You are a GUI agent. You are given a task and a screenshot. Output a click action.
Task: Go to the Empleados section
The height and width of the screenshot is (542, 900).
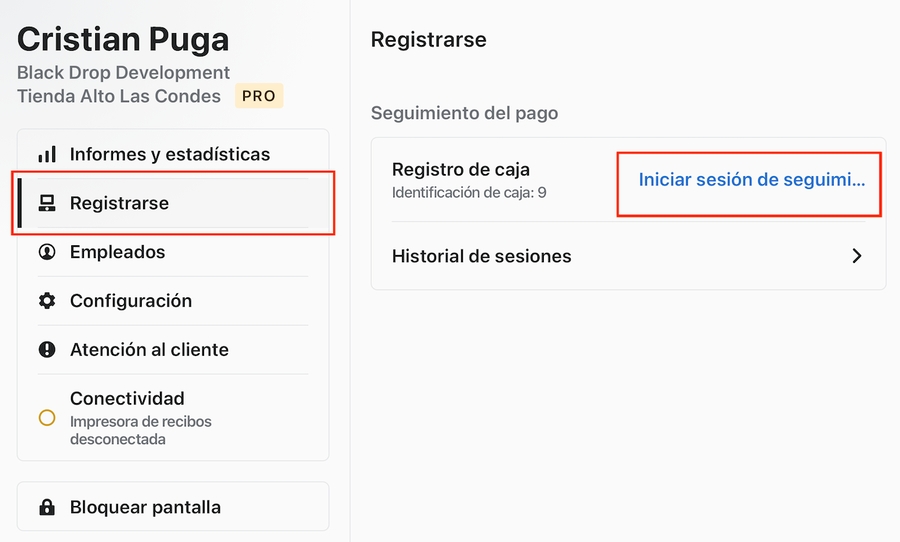(117, 253)
